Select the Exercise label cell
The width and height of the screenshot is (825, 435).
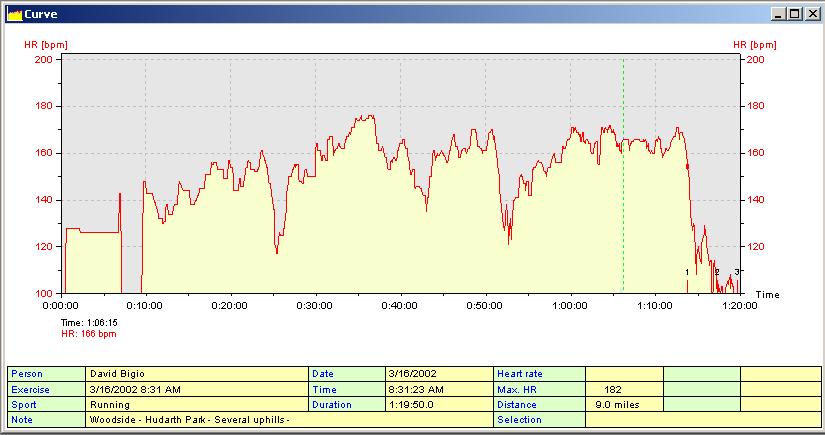coord(47,389)
